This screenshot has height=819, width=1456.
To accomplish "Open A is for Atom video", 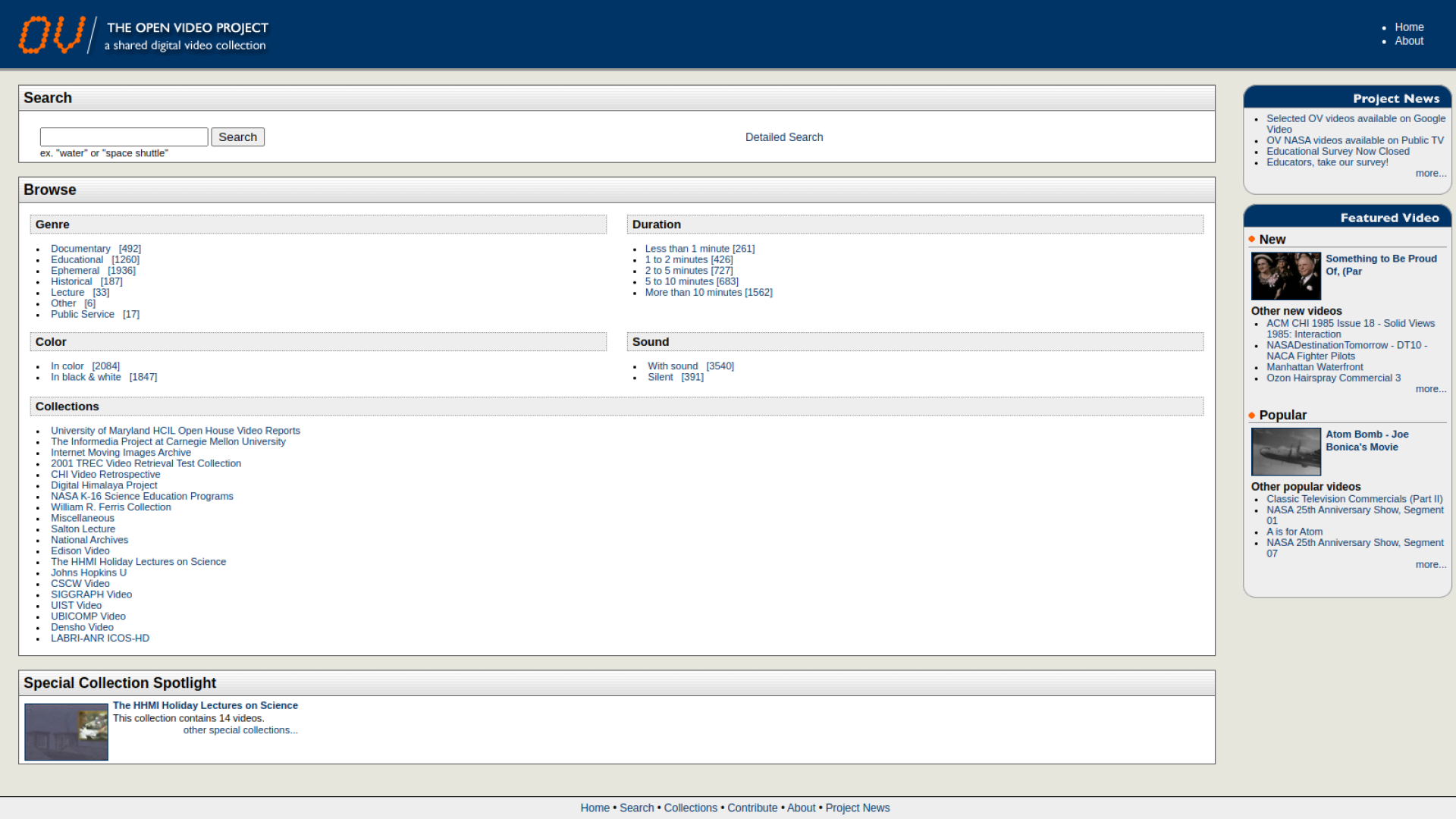I will [1294, 532].
